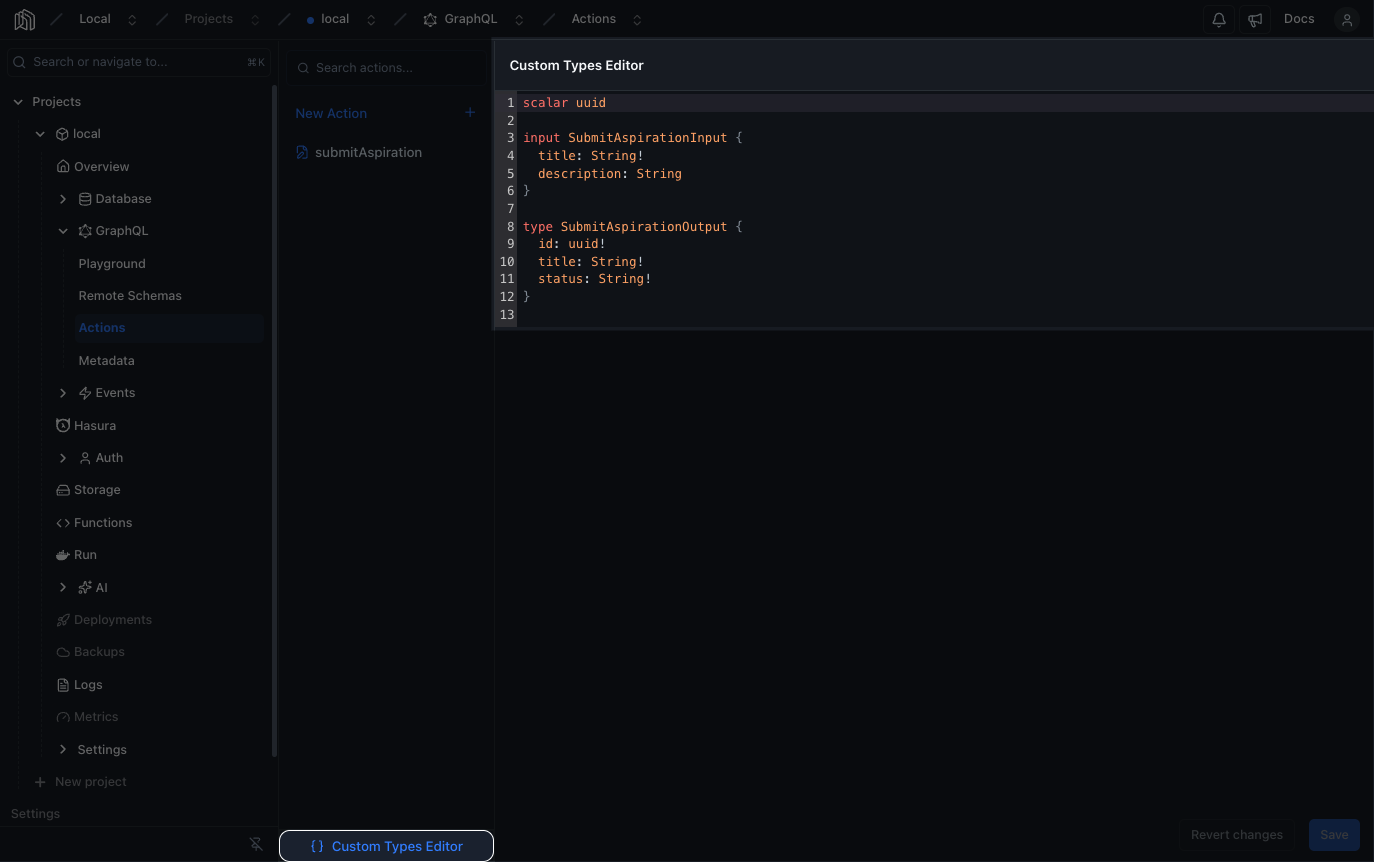Click 'input SubmitAspirationInput {' line in editor
This screenshot has height=862, width=1374.
[x=633, y=138]
